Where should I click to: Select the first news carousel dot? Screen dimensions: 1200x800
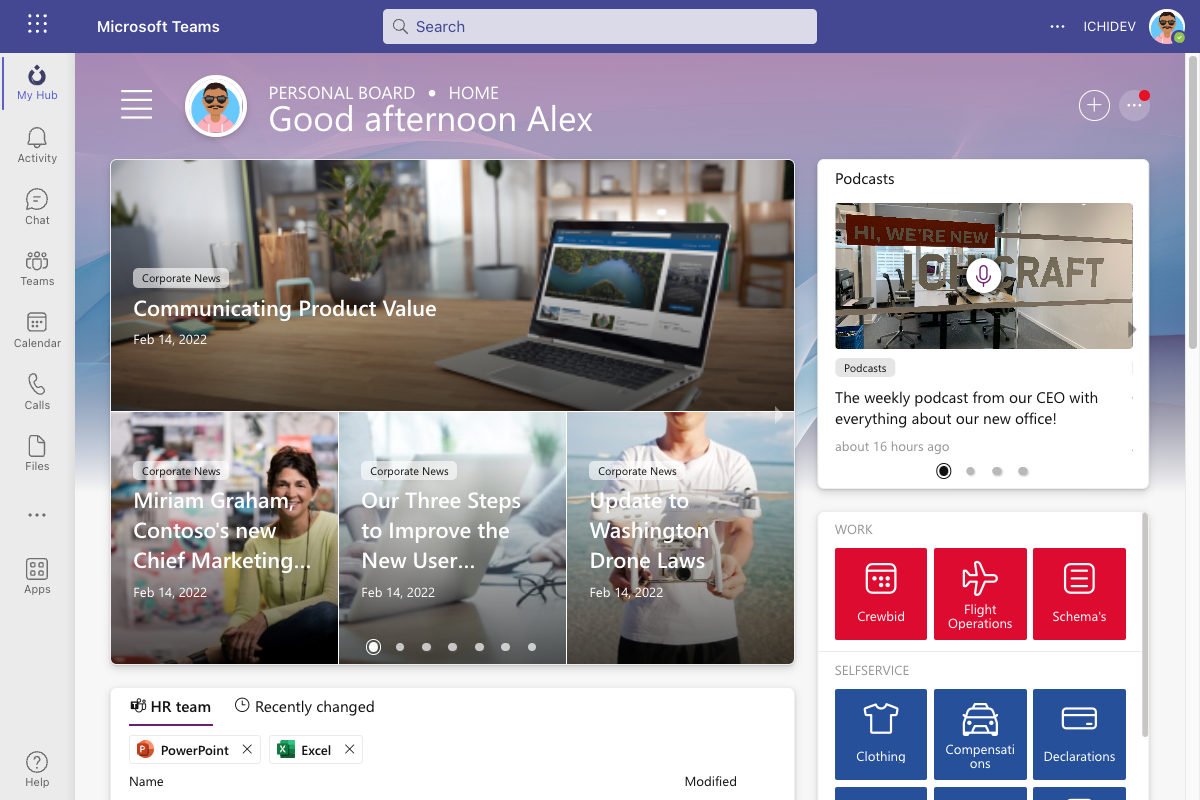pyautogui.click(x=374, y=647)
